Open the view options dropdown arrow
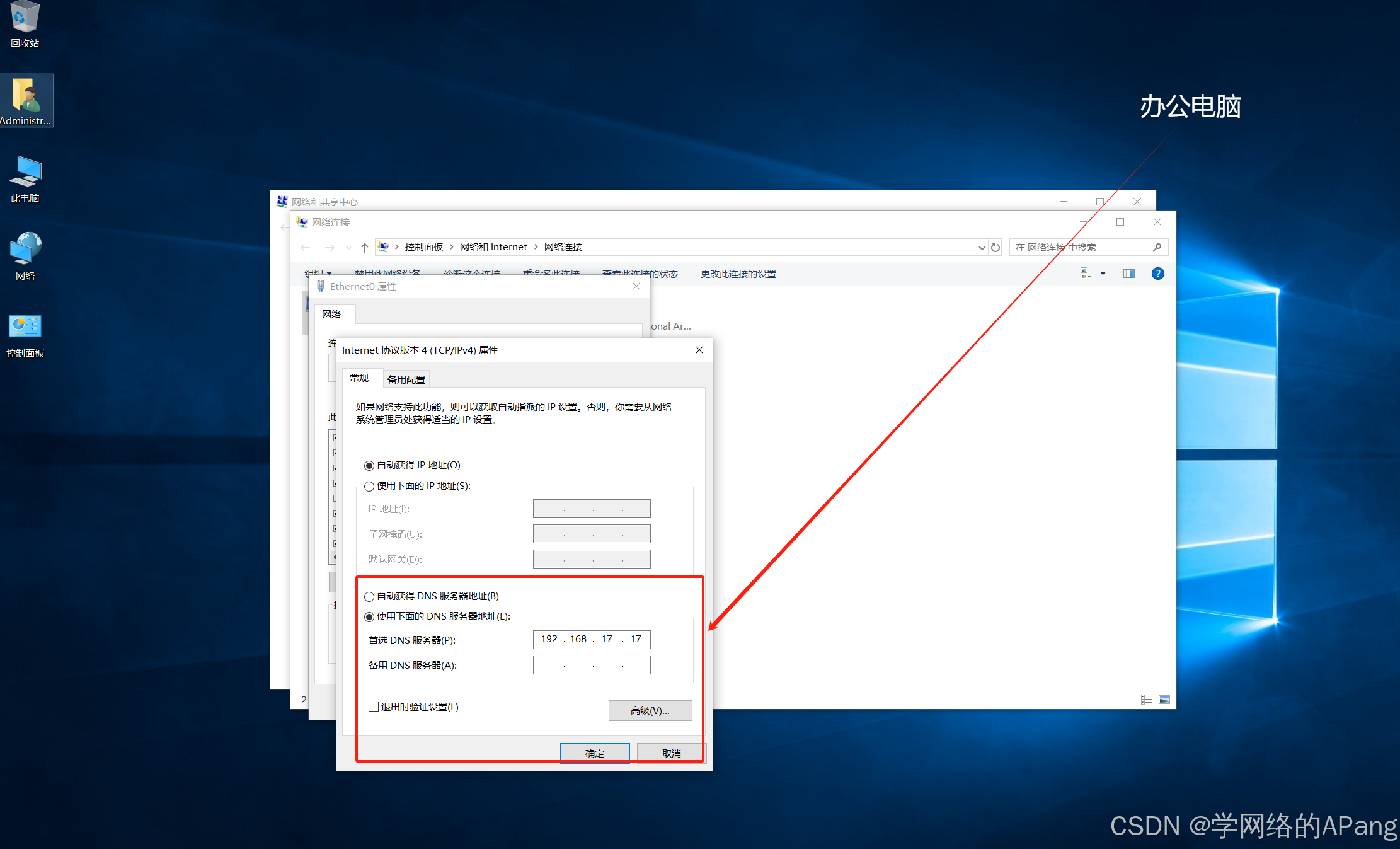This screenshot has height=849, width=1400. (x=1103, y=274)
